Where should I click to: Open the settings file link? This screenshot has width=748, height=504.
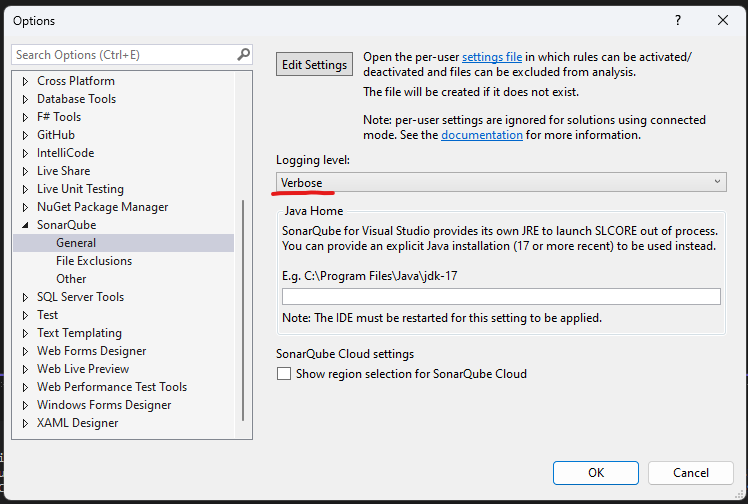pos(491,57)
